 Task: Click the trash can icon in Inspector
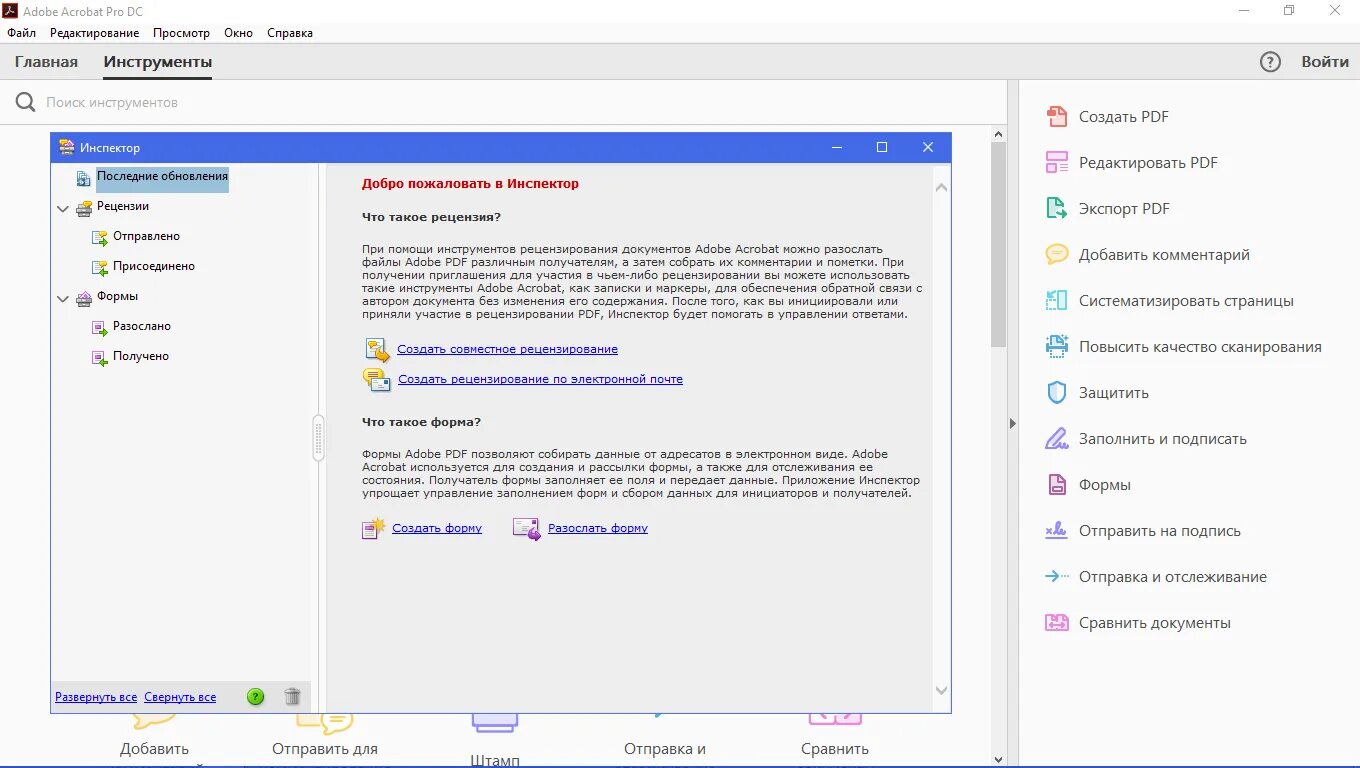tap(292, 697)
